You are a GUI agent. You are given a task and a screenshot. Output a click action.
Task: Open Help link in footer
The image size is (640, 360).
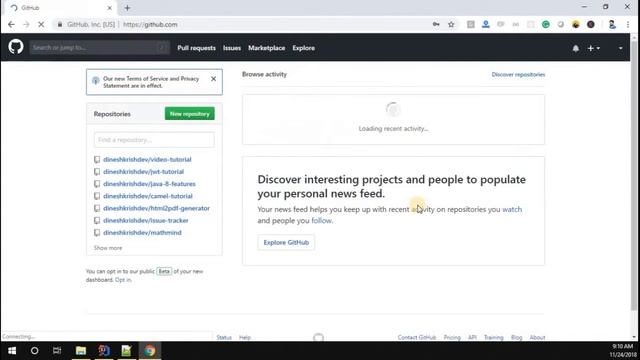245,337
